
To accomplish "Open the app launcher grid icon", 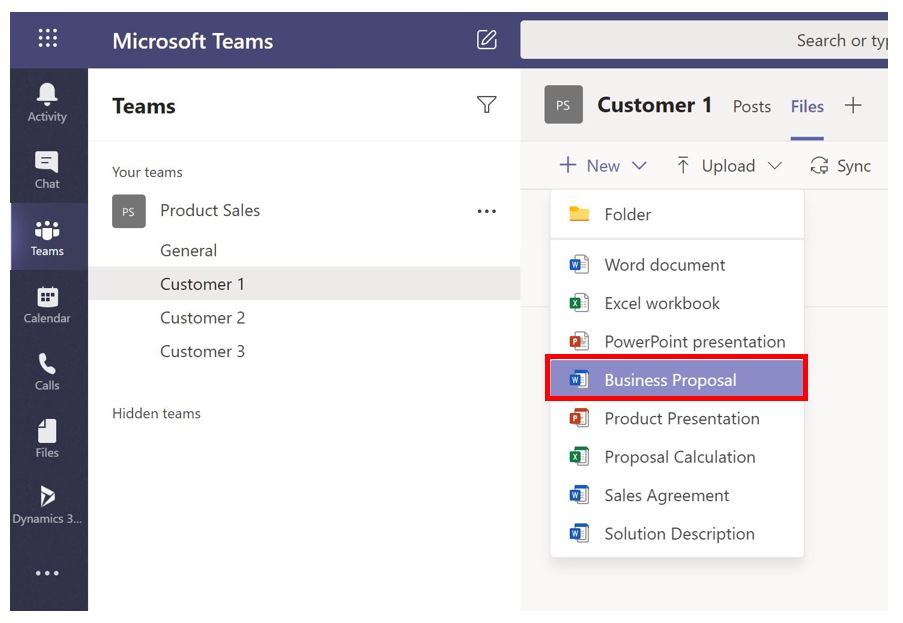I will (48, 40).
